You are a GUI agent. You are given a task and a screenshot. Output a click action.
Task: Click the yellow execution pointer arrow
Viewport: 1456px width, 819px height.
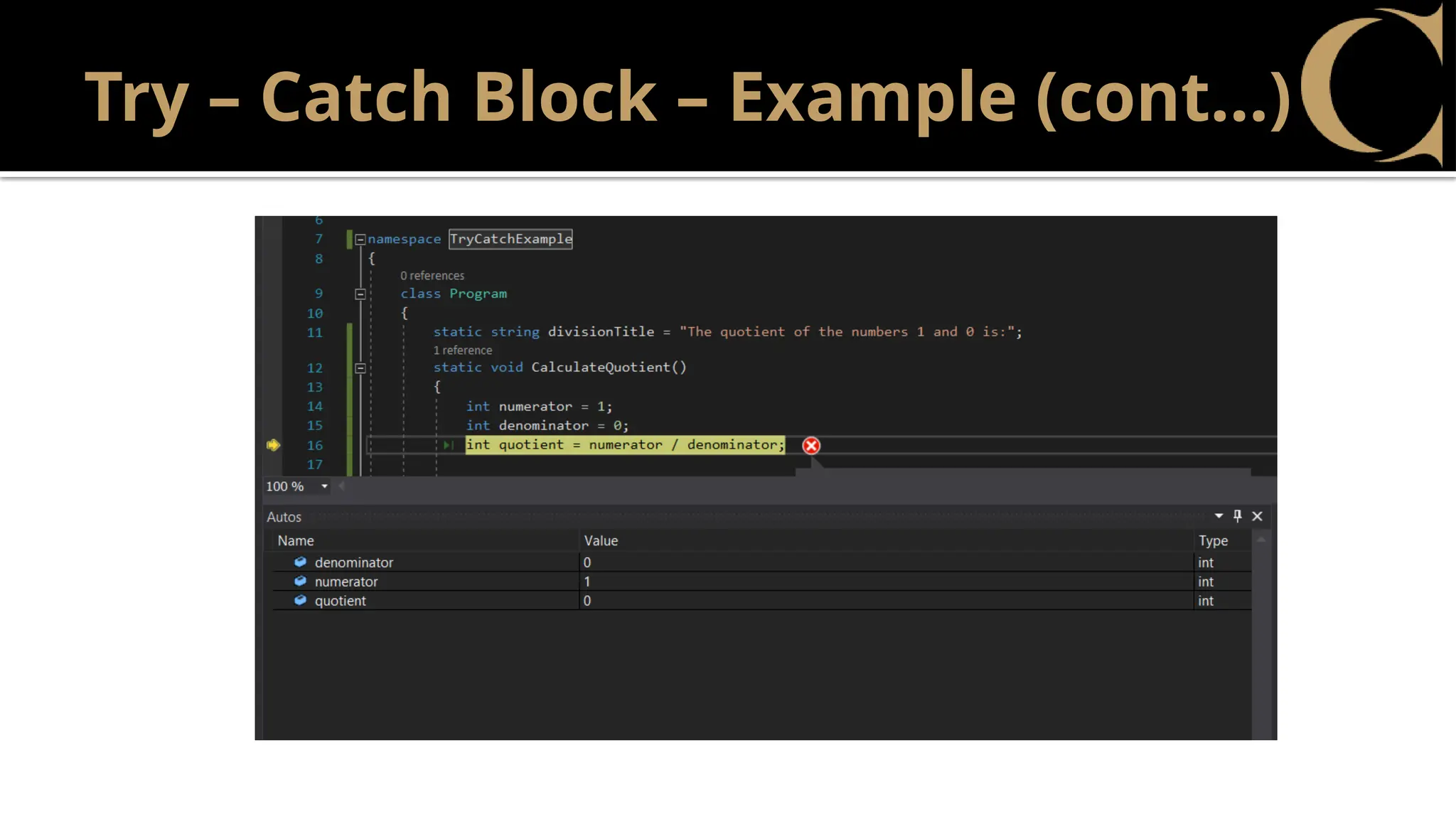click(273, 445)
